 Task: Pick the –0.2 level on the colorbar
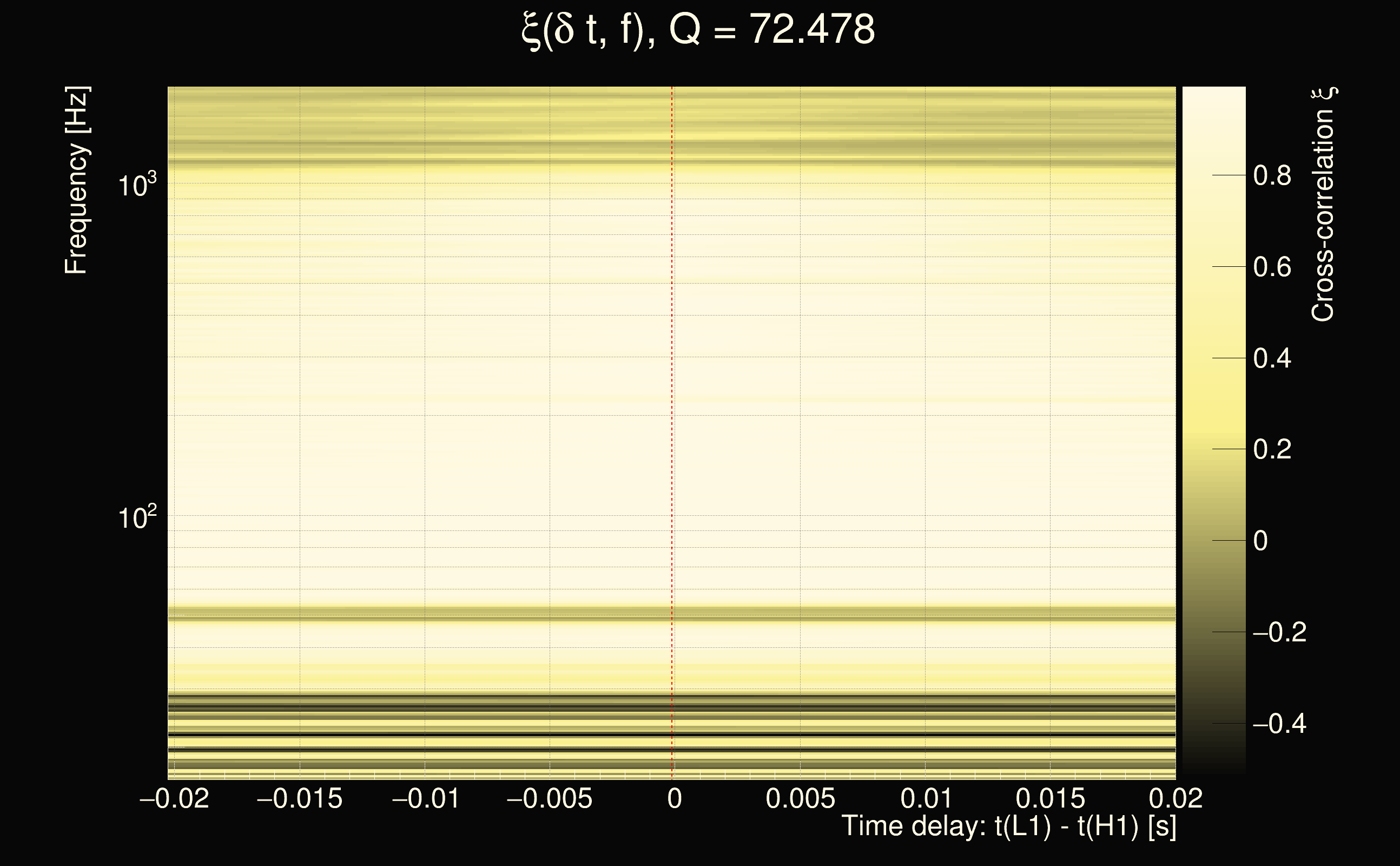pos(1279,632)
